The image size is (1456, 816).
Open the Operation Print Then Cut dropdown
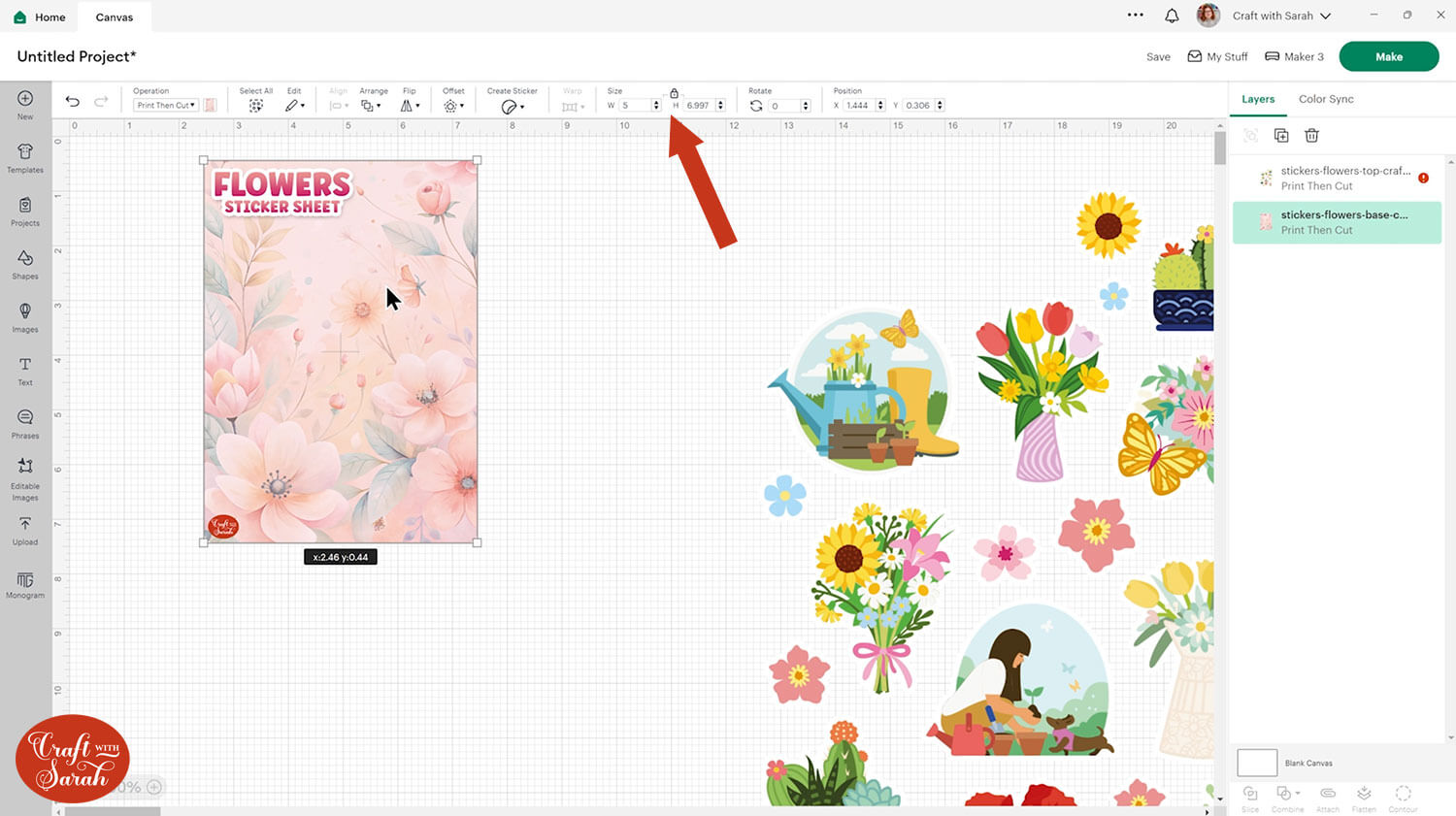166,106
